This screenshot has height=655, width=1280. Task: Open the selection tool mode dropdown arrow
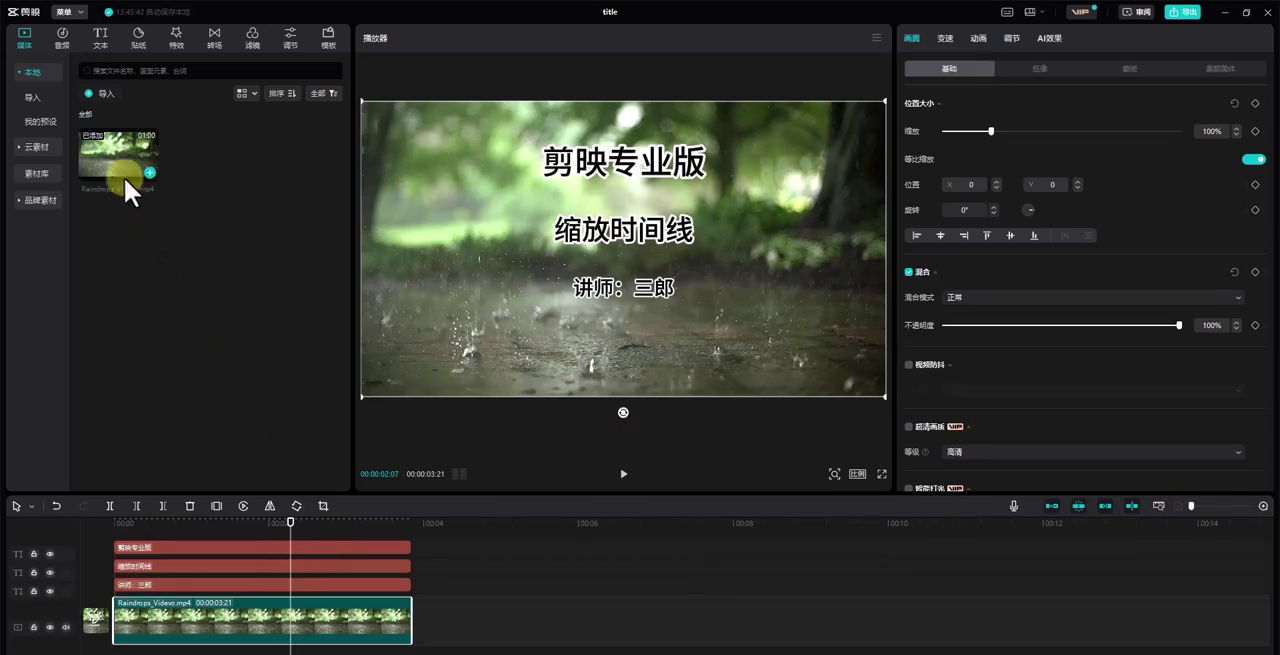(31, 507)
